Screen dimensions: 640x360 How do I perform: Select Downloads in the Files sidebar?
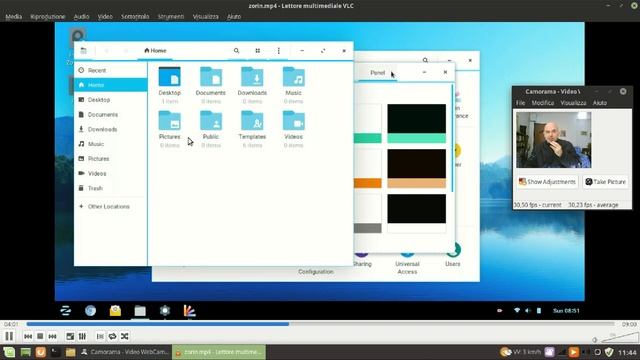coord(111,129)
